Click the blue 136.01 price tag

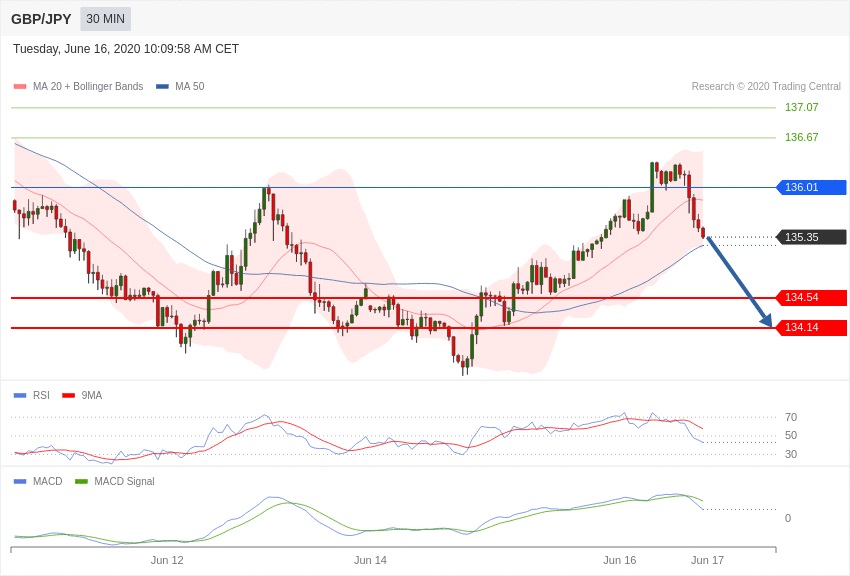(812, 187)
